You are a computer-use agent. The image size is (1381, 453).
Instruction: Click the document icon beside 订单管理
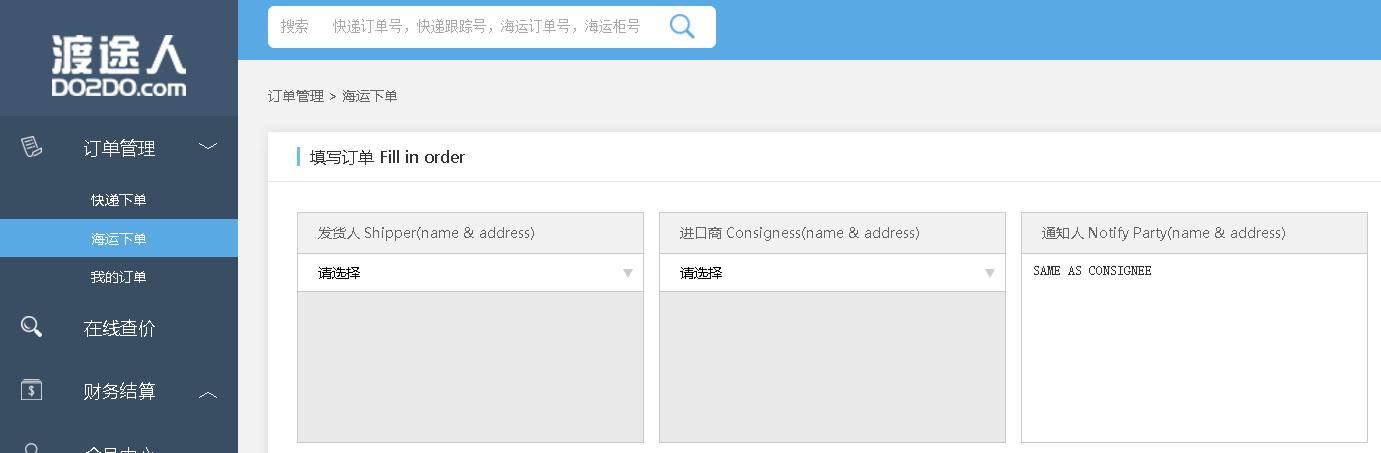[32, 148]
